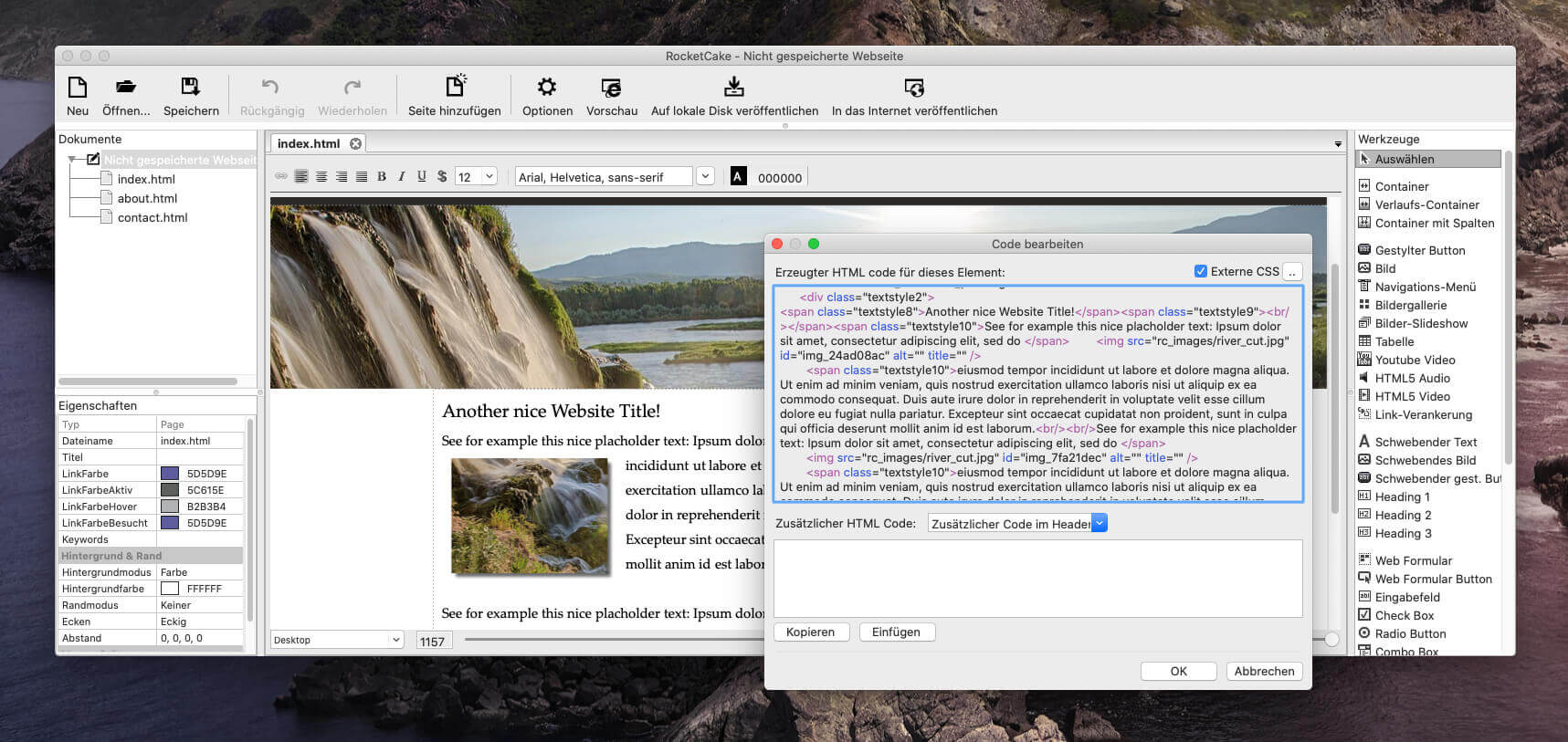Click the Abbrechen button

[x=1264, y=671]
